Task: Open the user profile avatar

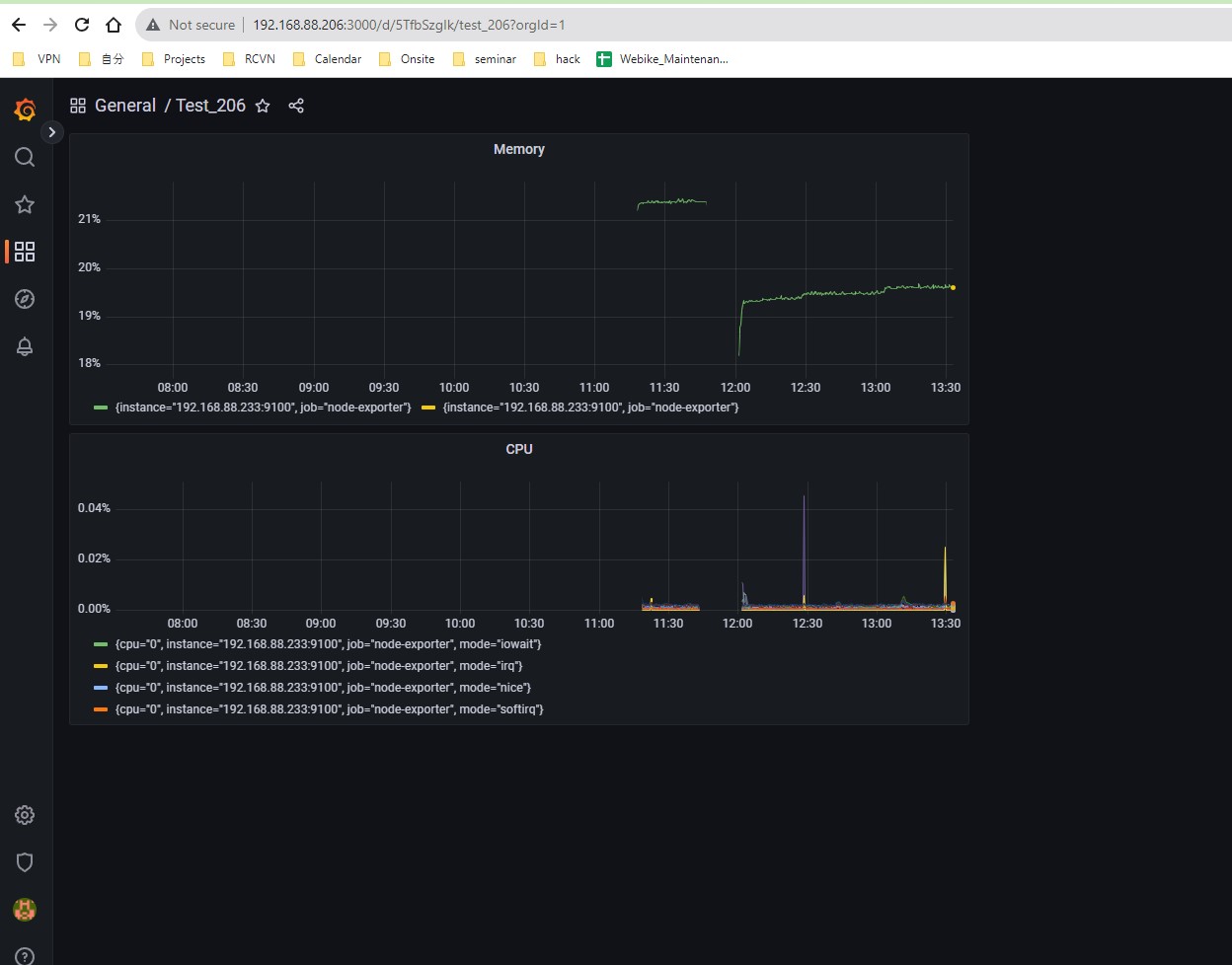Action: tap(24, 909)
